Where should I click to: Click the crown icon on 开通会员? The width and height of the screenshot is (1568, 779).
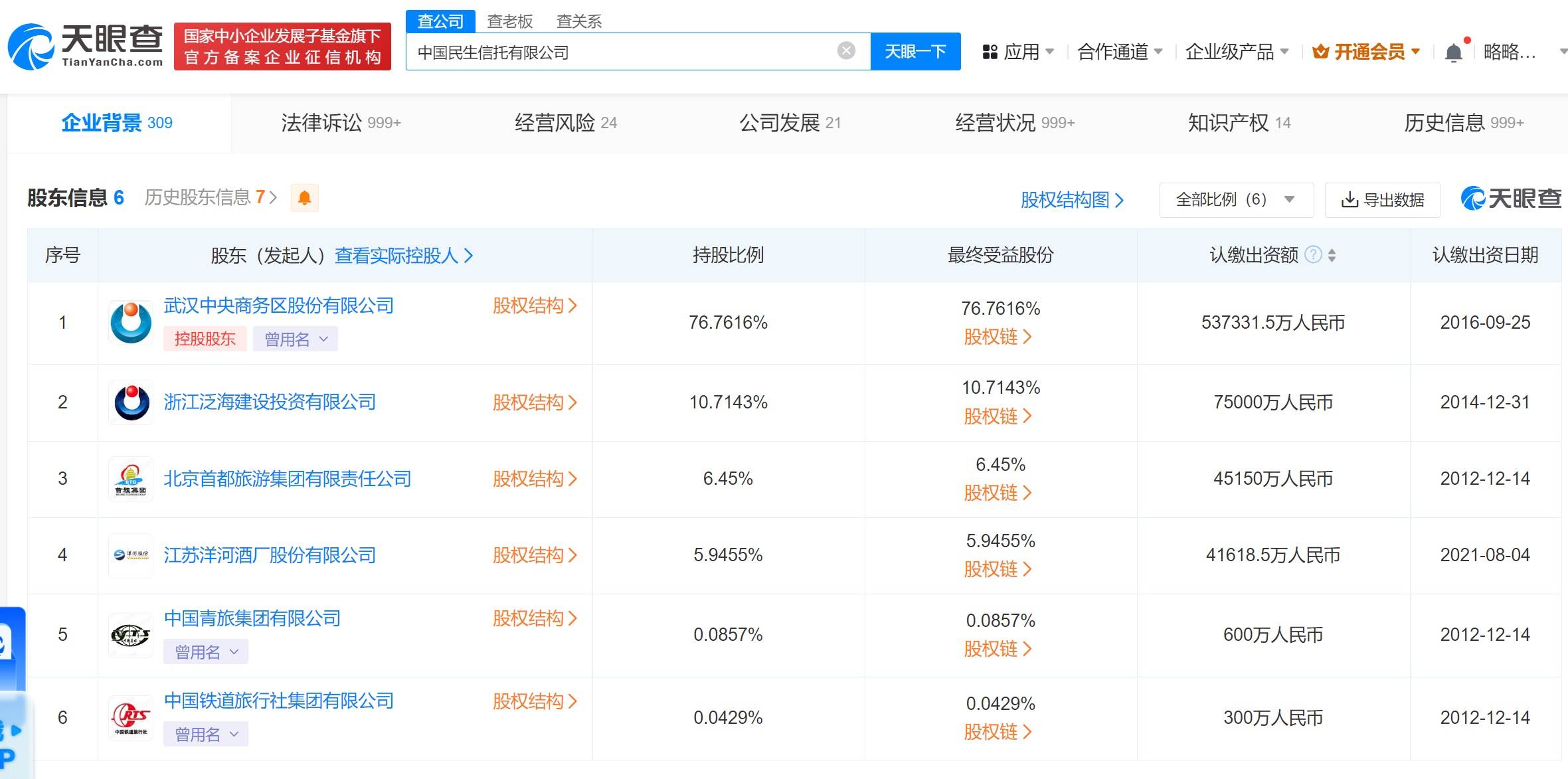(x=1320, y=51)
